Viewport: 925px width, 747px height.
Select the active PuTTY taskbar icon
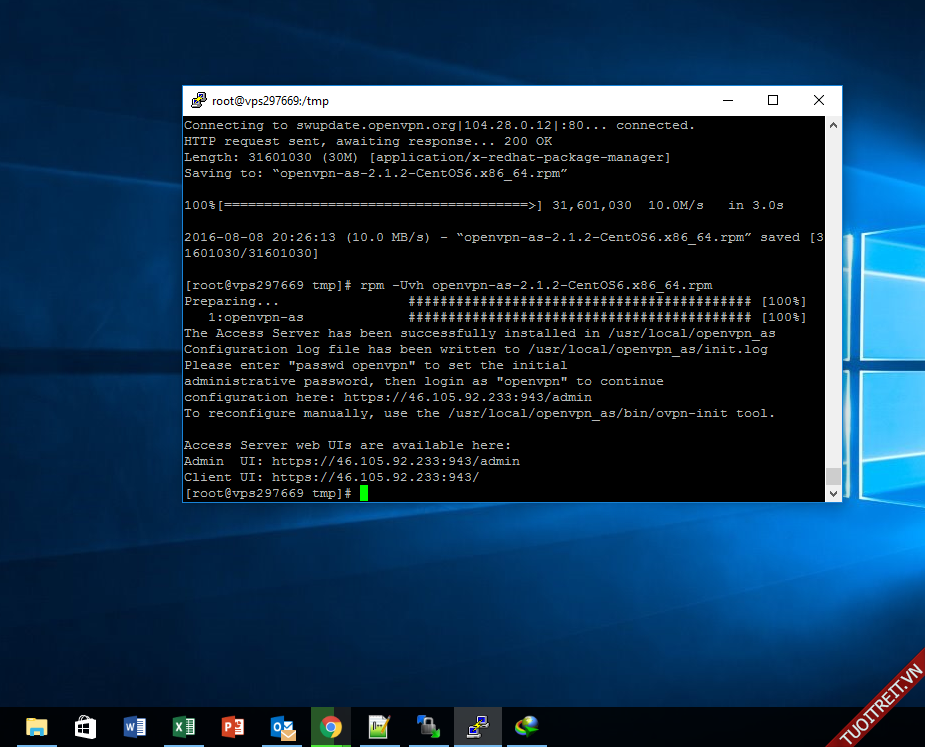click(477, 727)
